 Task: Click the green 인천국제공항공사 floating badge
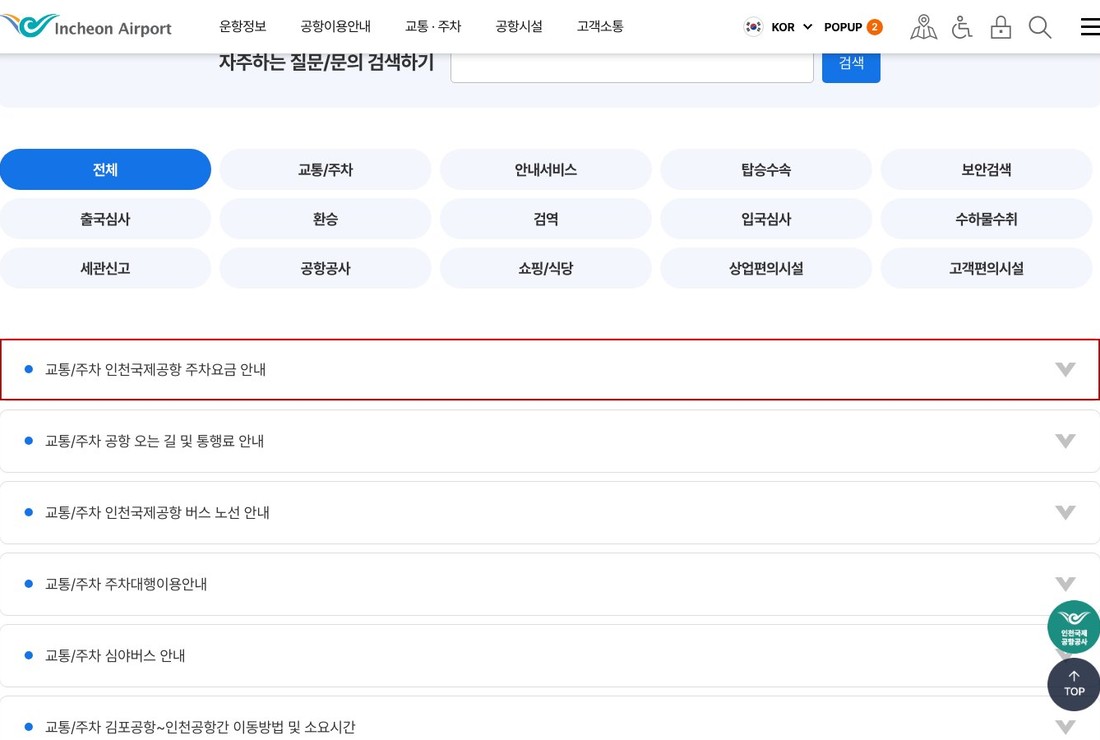click(1073, 627)
